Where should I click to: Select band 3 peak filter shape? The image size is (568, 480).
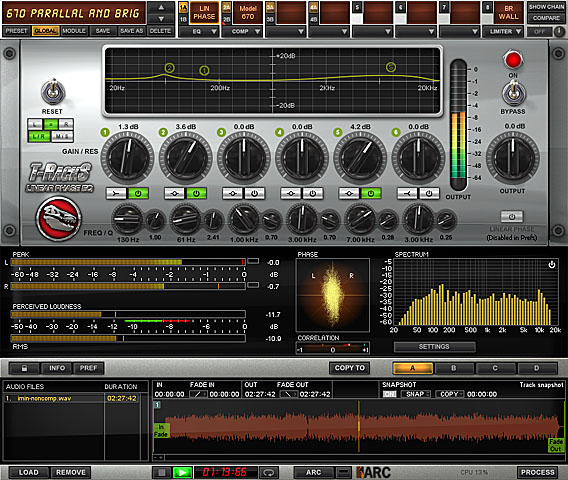point(233,193)
